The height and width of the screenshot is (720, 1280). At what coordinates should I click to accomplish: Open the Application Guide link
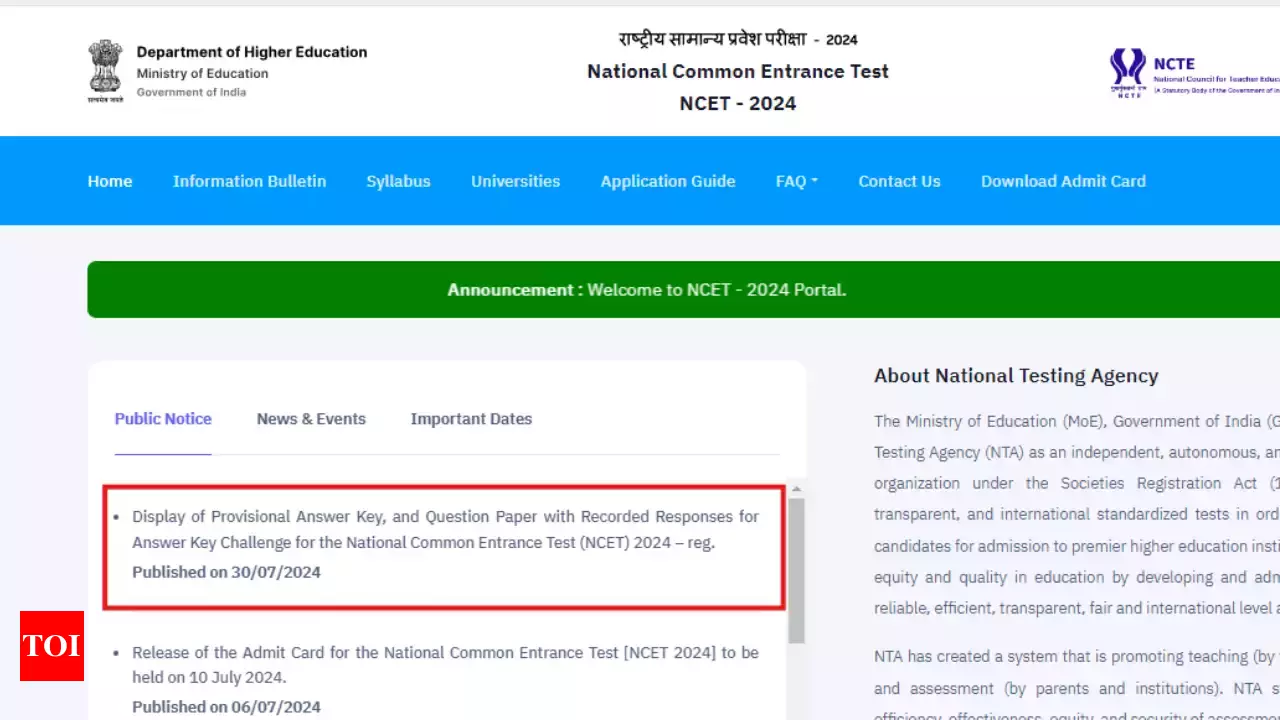click(x=668, y=181)
